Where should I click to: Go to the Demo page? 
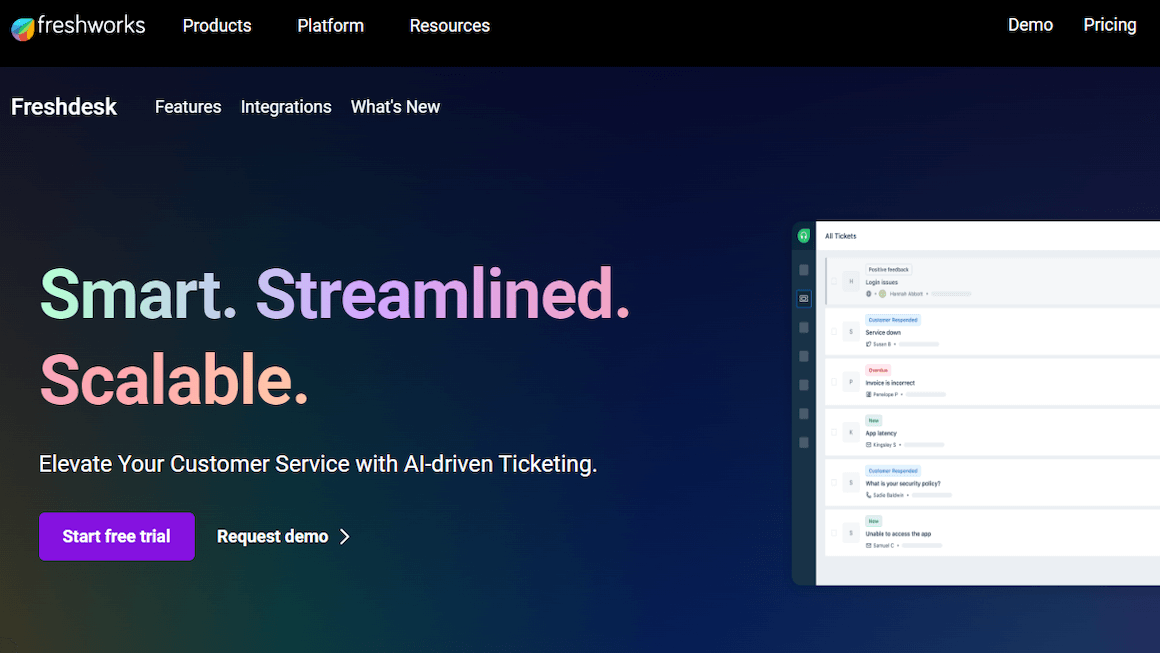click(x=1030, y=25)
